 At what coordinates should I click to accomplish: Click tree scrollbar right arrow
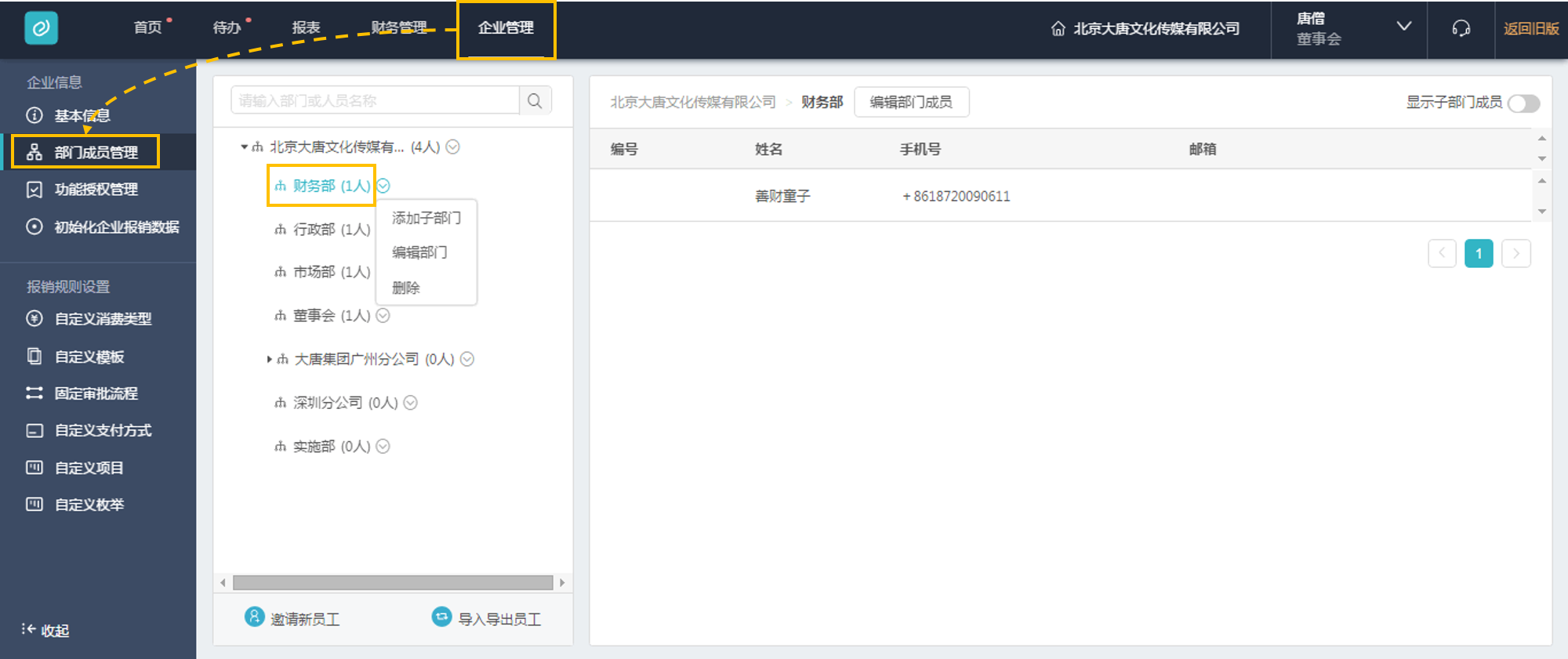pos(562,582)
